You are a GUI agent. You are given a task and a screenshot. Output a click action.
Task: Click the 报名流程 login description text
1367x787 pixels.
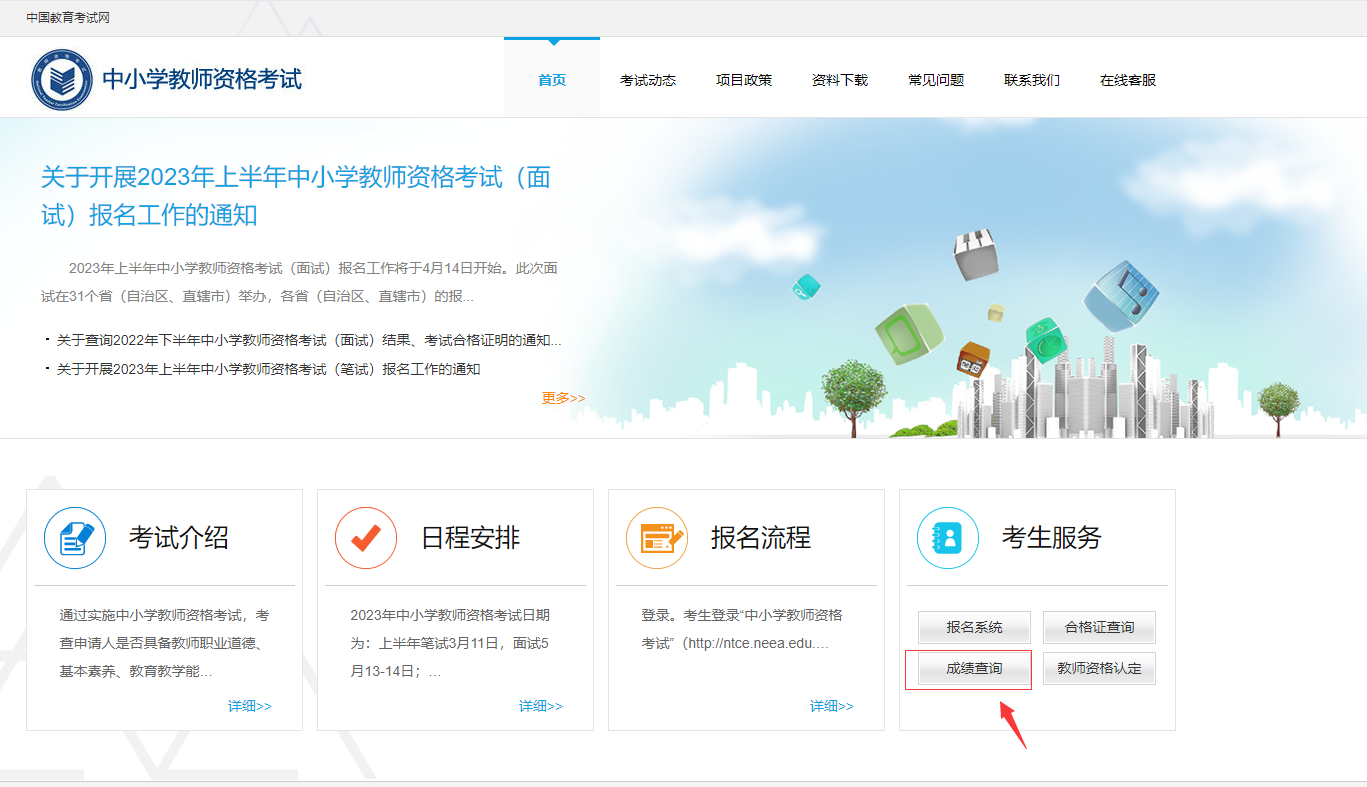[x=741, y=629]
